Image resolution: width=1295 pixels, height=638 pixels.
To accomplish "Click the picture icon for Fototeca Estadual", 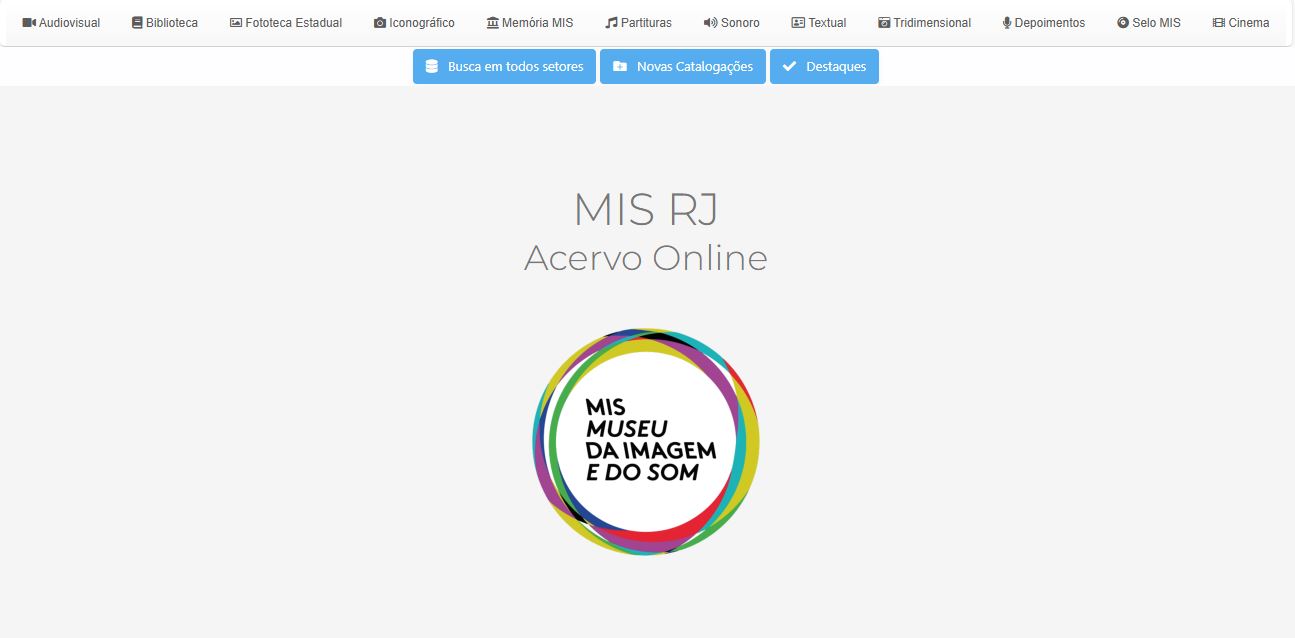I will click(236, 22).
